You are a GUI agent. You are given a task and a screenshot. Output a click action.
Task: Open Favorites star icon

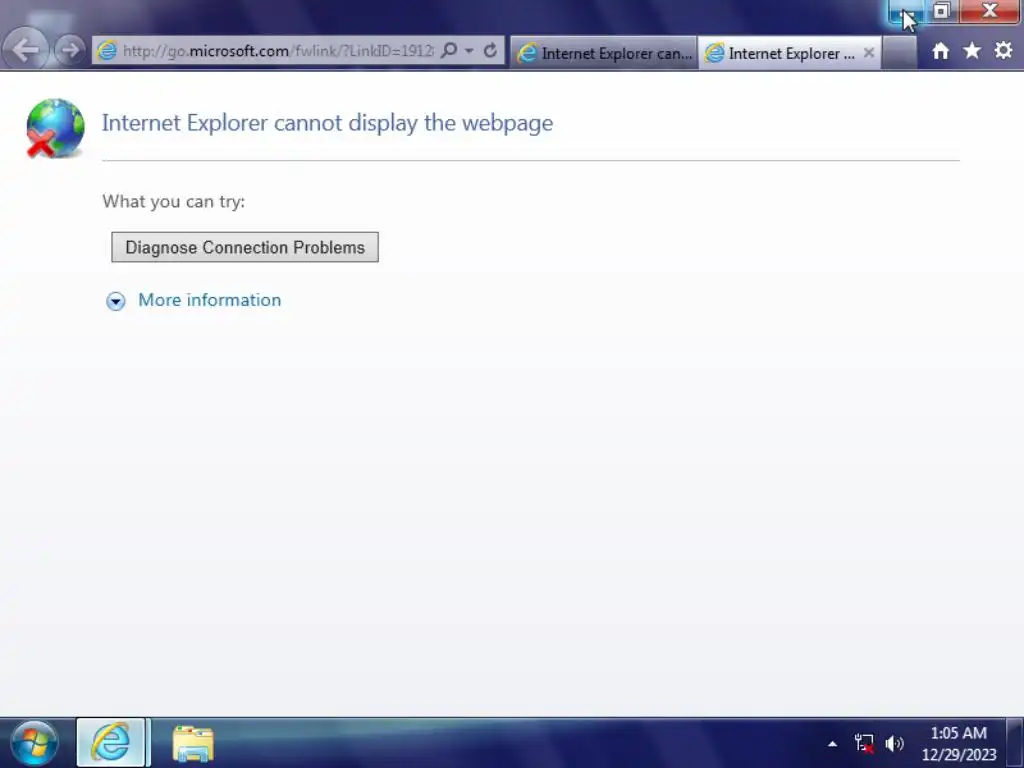pos(972,50)
